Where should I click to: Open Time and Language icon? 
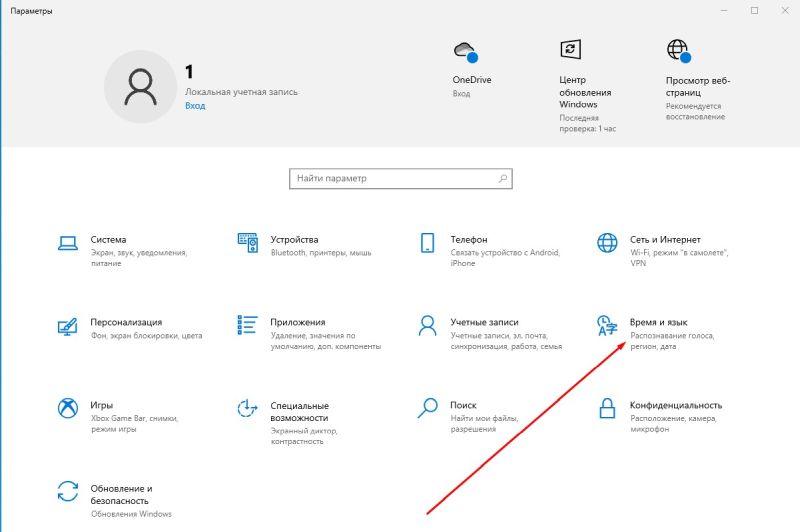coord(607,326)
